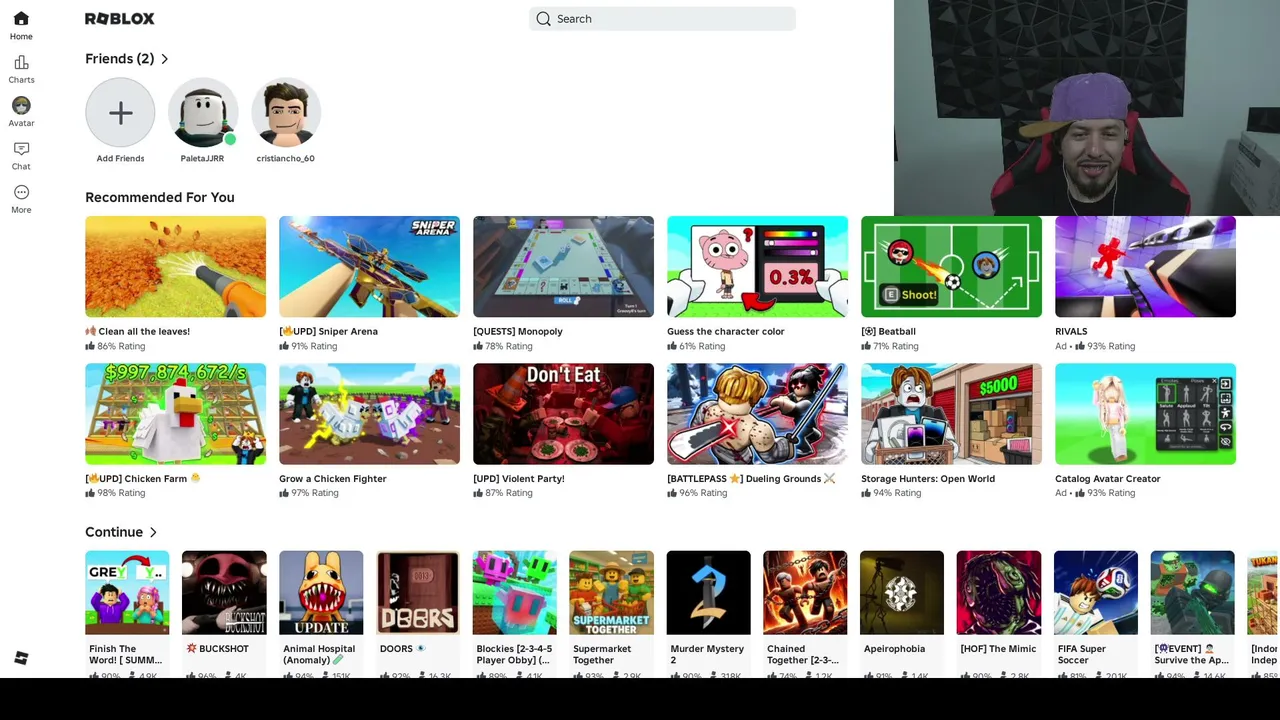The height and width of the screenshot is (720, 1280).
Task: Click the 78% Rating under Monopoly
Action: (503, 346)
